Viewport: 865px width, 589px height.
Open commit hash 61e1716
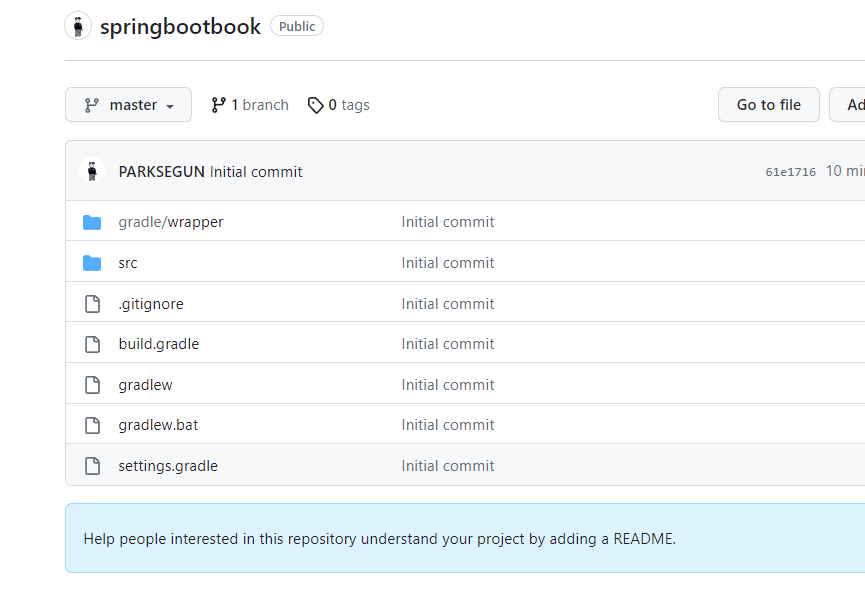point(791,172)
